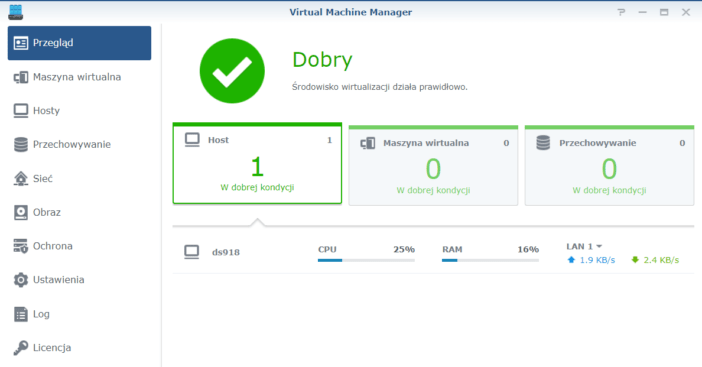Image resolution: width=702 pixels, height=367 pixels.
Task: Select the Host status card
Action: pyautogui.click(x=257, y=163)
